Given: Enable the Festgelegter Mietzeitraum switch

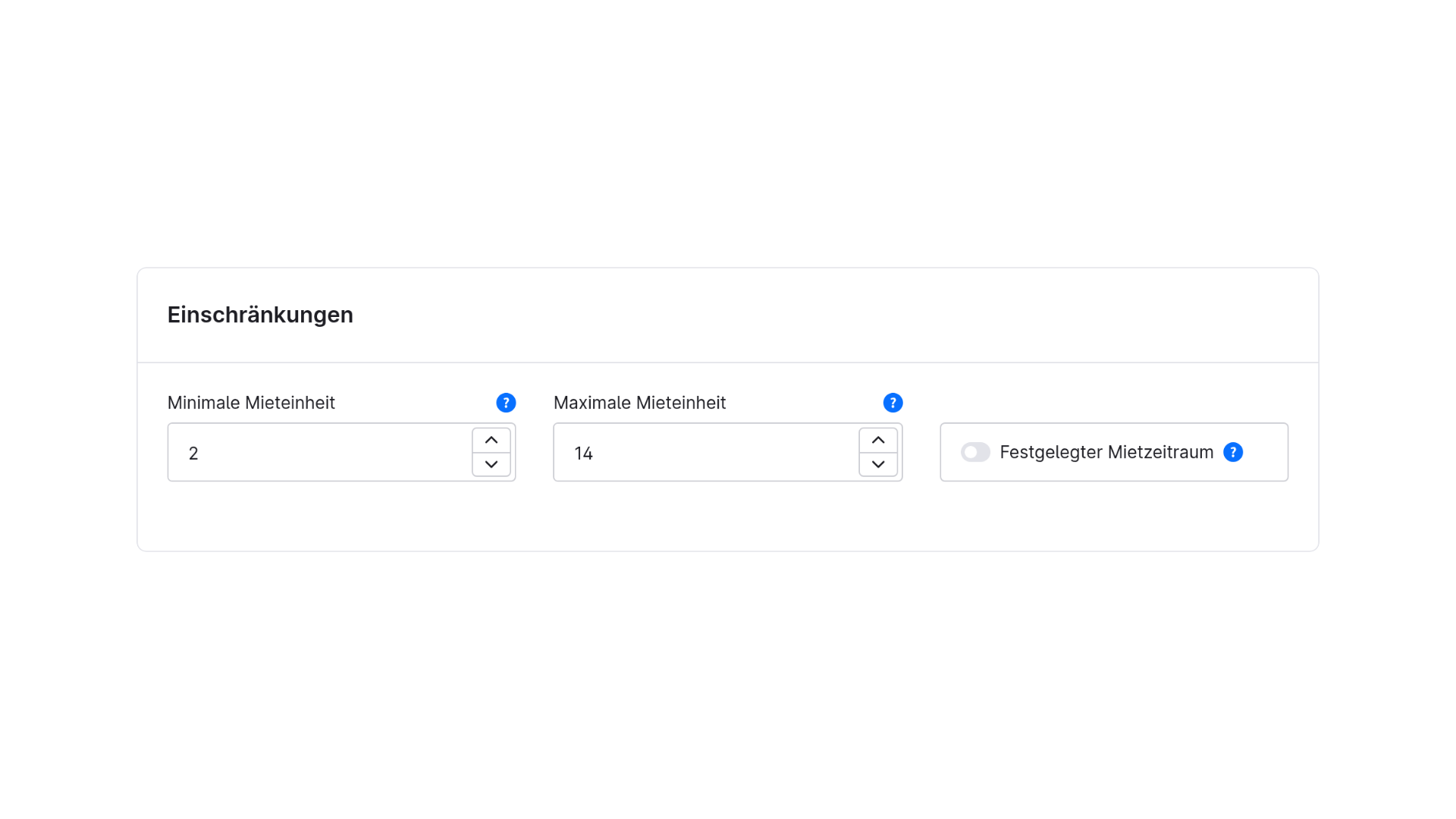Looking at the screenshot, I should tap(975, 452).
